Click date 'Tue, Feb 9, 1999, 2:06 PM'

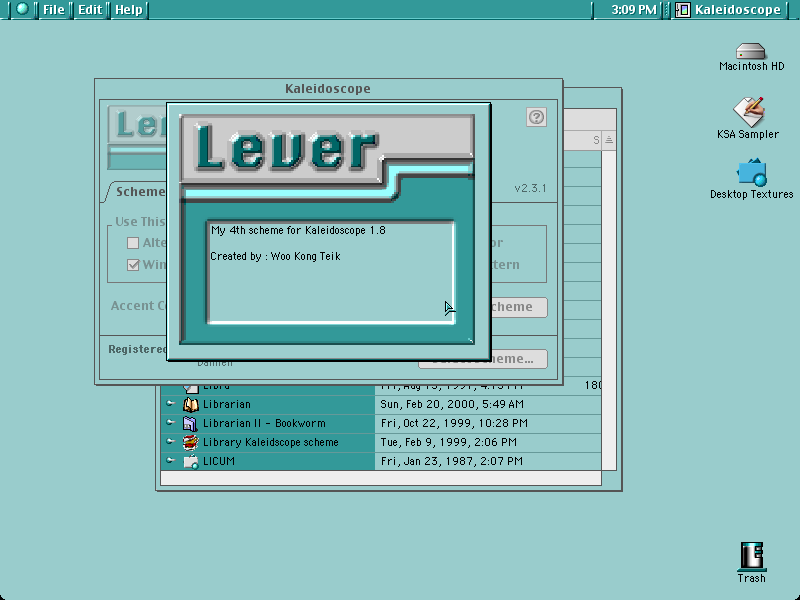[448, 442]
